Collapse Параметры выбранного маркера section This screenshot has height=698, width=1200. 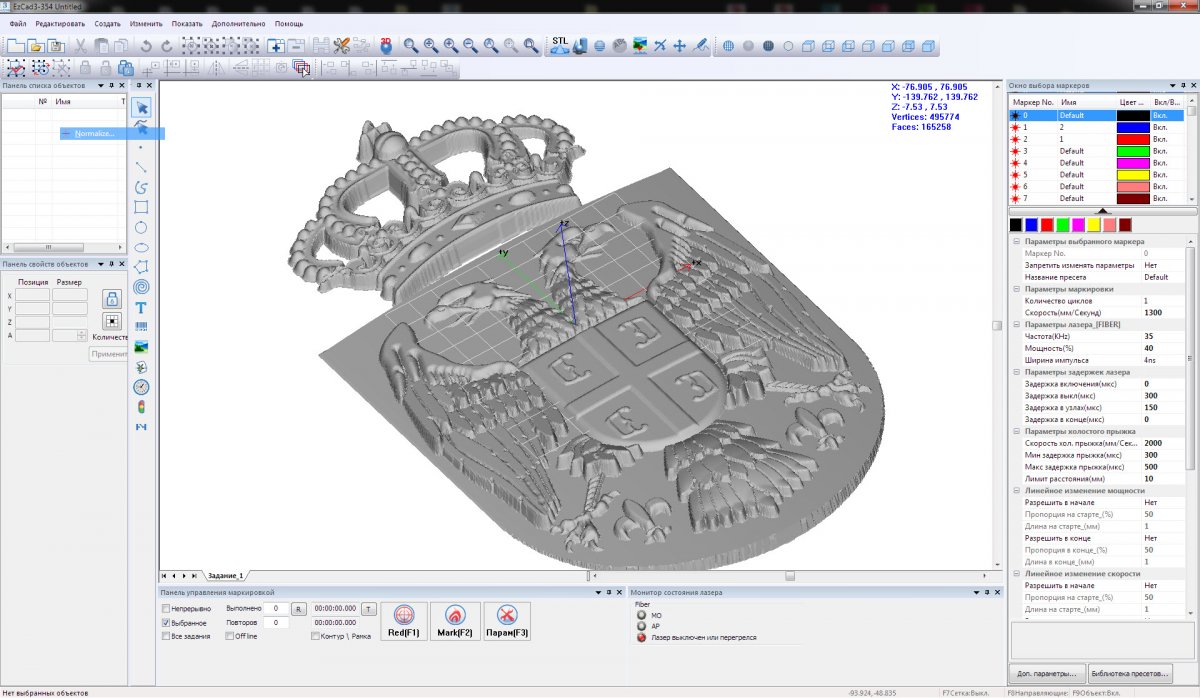(1017, 242)
